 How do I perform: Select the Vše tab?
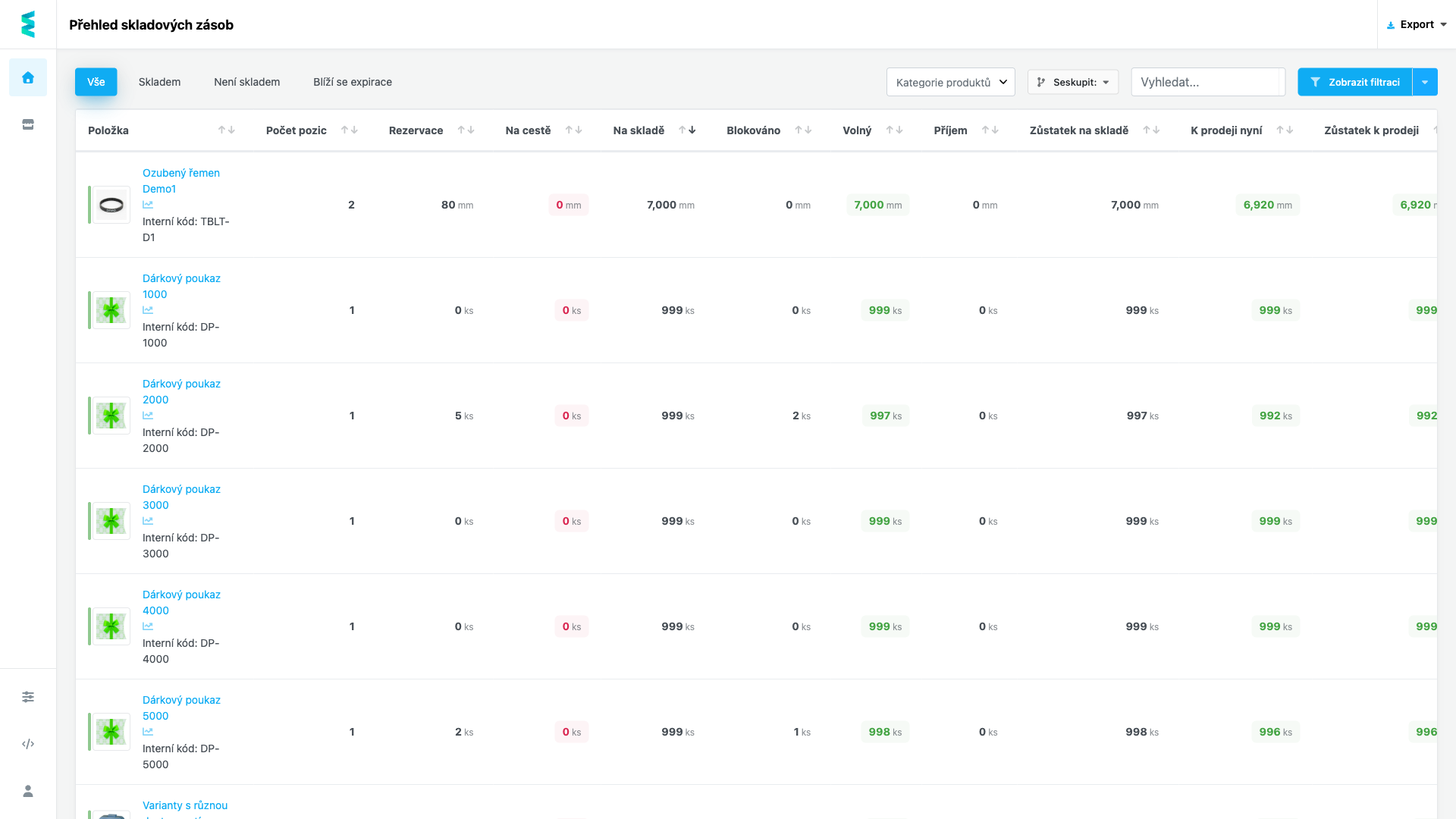coord(96,82)
